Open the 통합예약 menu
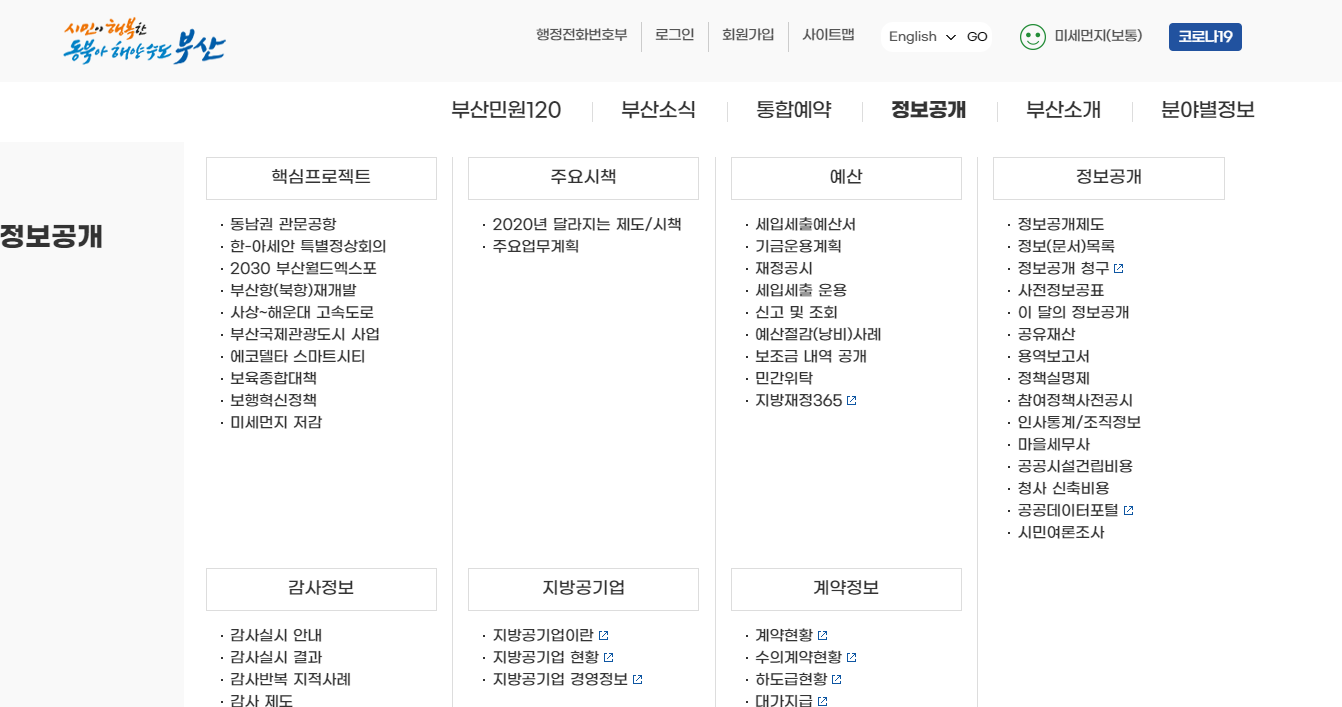Screen dimensions: 1342x707 point(794,110)
